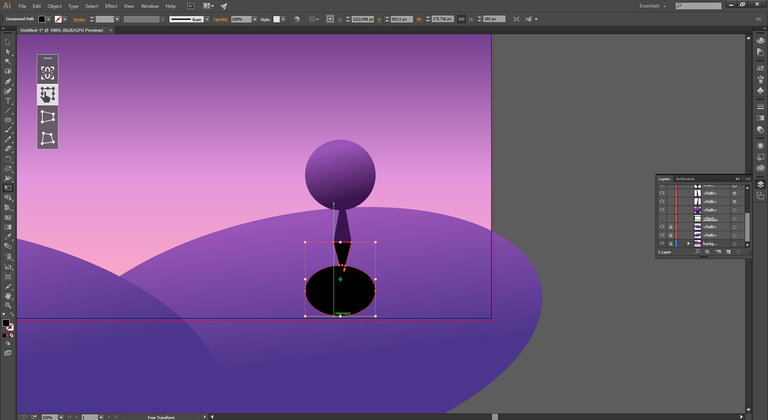Toggle visibility of hidden Rectangle layer
Screen dimensions: 768x420
pyautogui.click(x=662, y=218)
